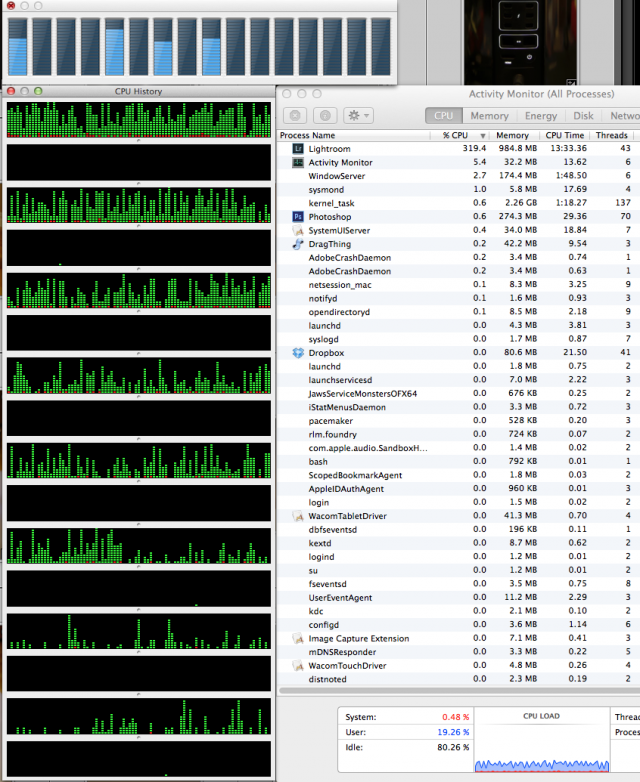The width and height of the screenshot is (640, 782).
Task: Select the notifyd process row
Action: click(458, 298)
